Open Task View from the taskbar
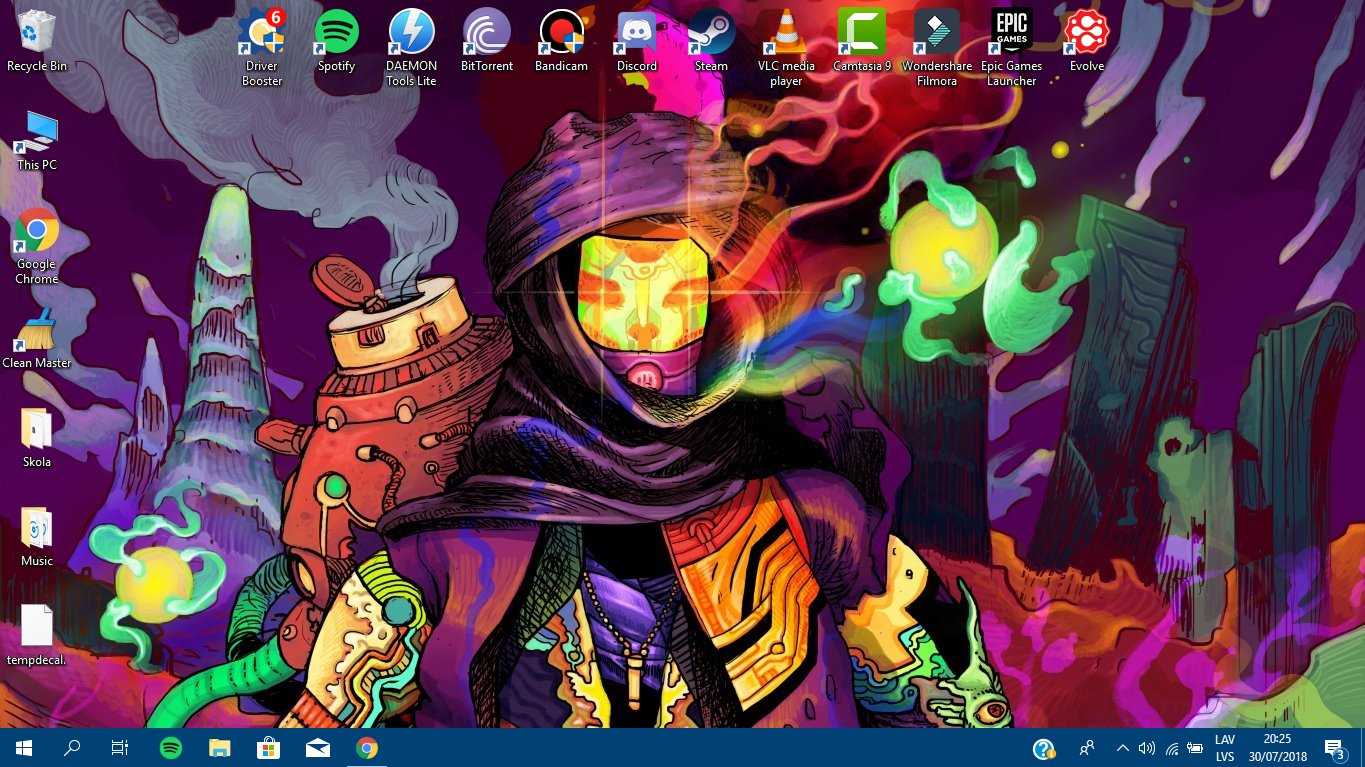Image resolution: width=1365 pixels, height=767 pixels. pos(120,747)
